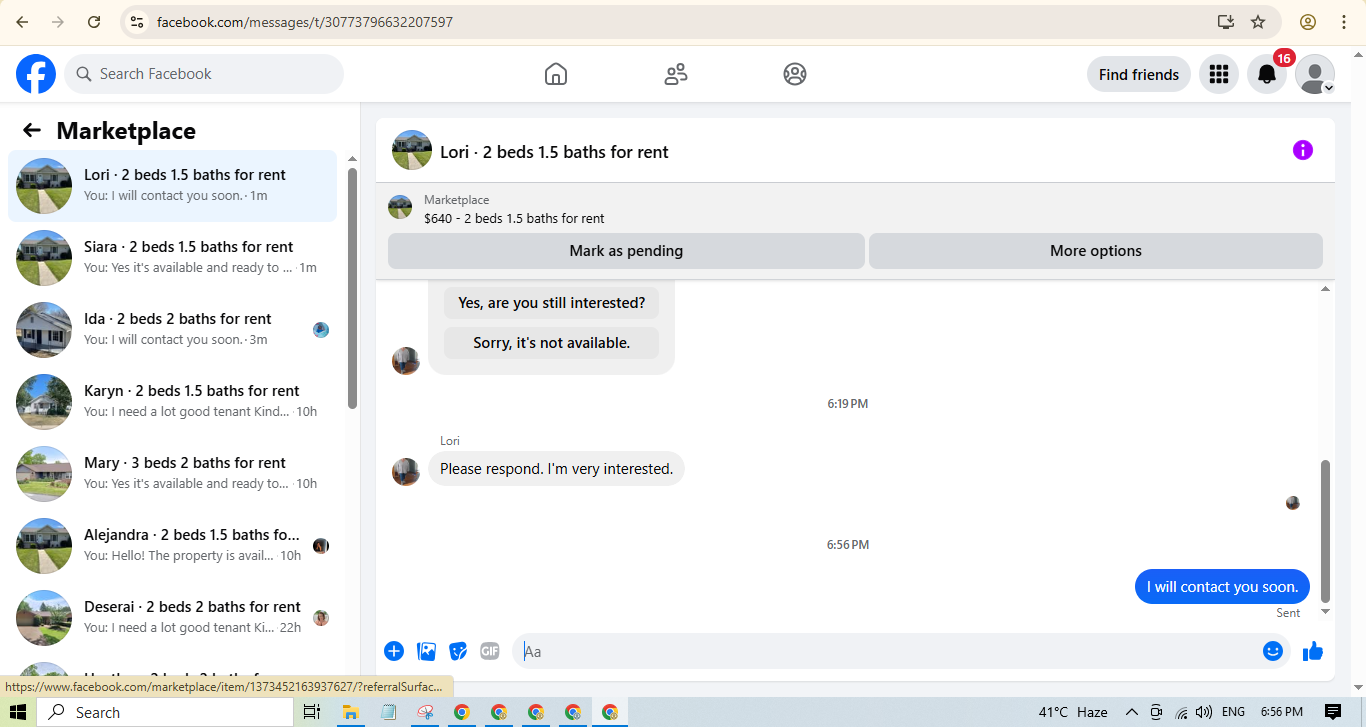Open the Windows Action Center
Image resolution: width=1366 pixels, height=727 pixels.
(x=1332, y=712)
